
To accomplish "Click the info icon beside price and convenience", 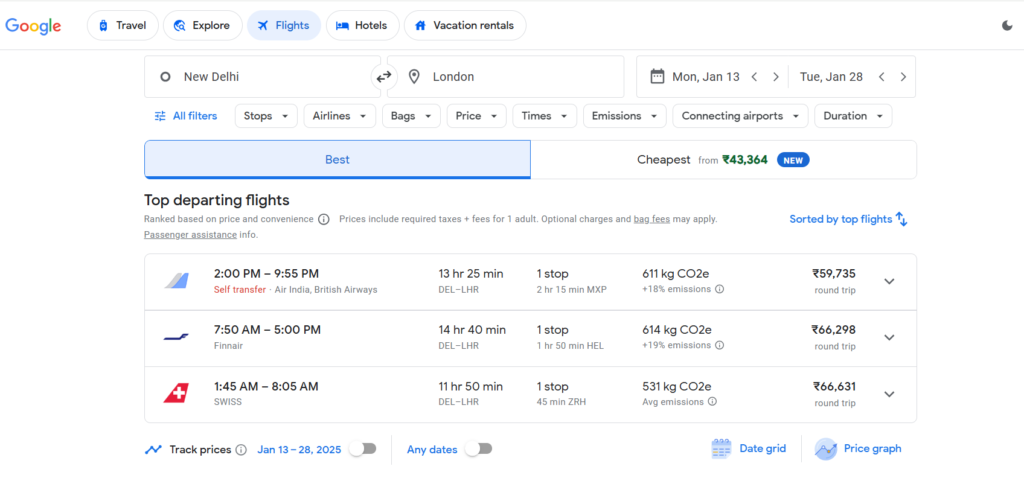I will [323, 219].
